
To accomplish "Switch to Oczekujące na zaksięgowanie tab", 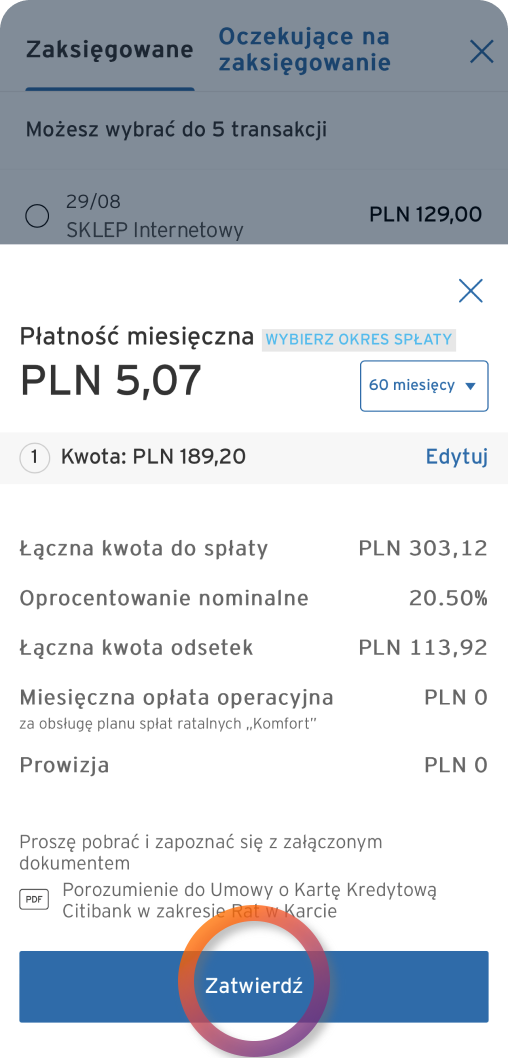I will pos(304,49).
